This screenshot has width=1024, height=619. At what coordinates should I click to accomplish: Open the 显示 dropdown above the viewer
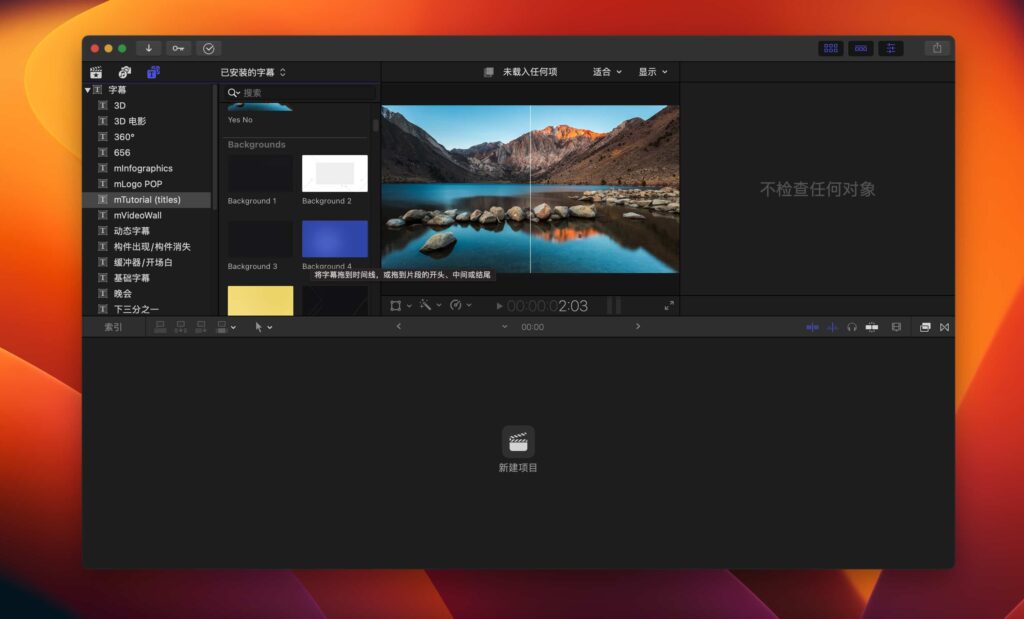651,71
